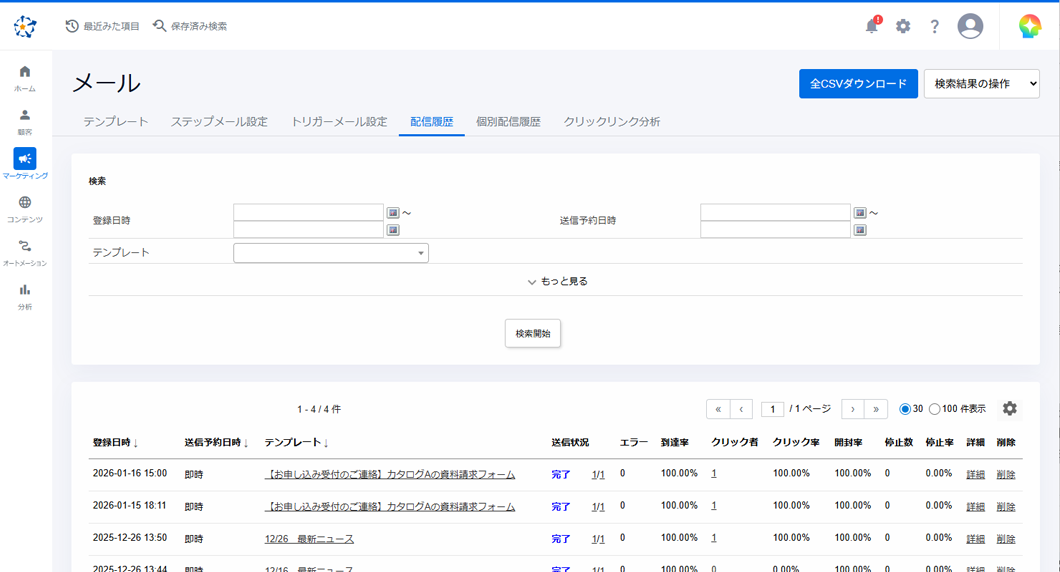Sort by 送信予約日時 column
This screenshot has height=572, width=1060.
pyautogui.click(x=216, y=442)
